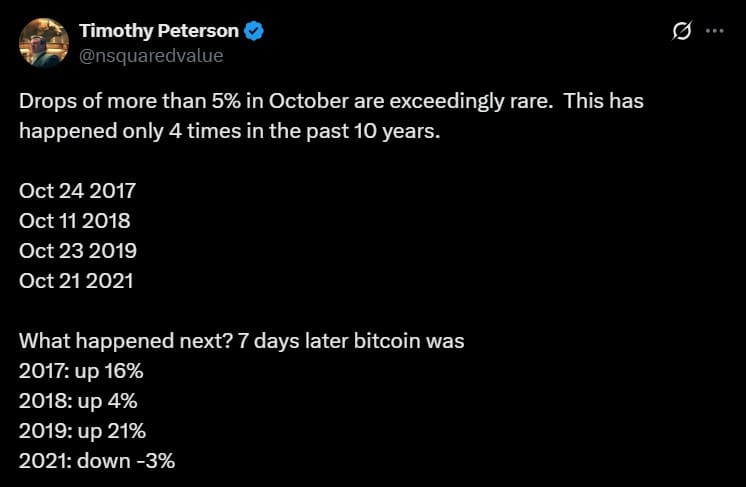This screenshot has height=487, width=746.
Task: Open the Grok explain-post icon
Action: pos(681,31)
